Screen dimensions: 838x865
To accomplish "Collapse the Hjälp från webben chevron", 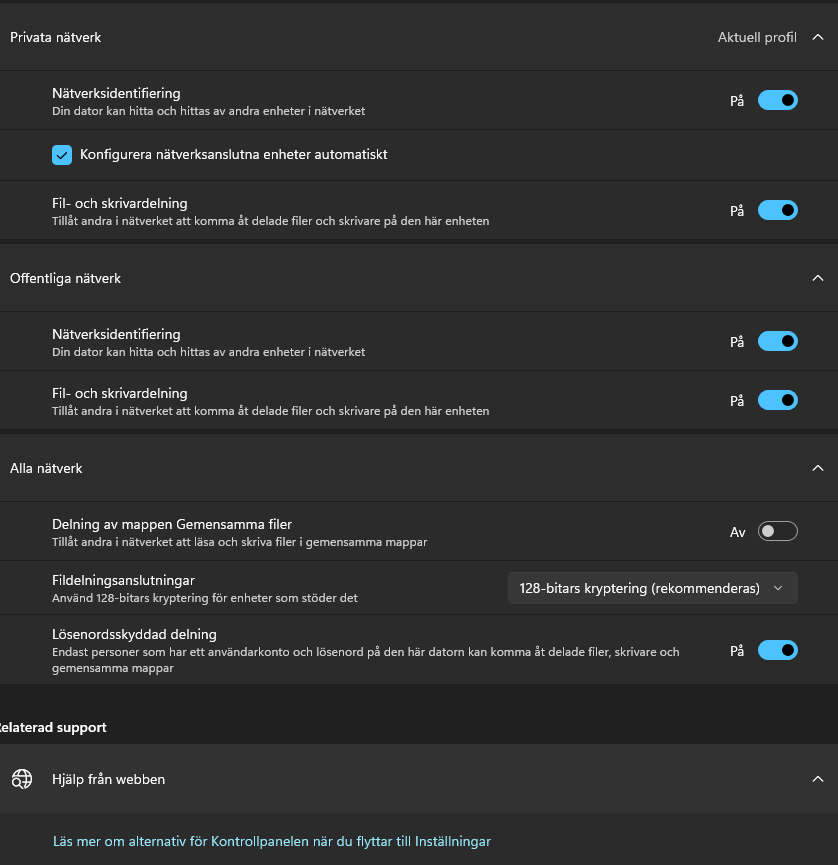I will point(818,779).
